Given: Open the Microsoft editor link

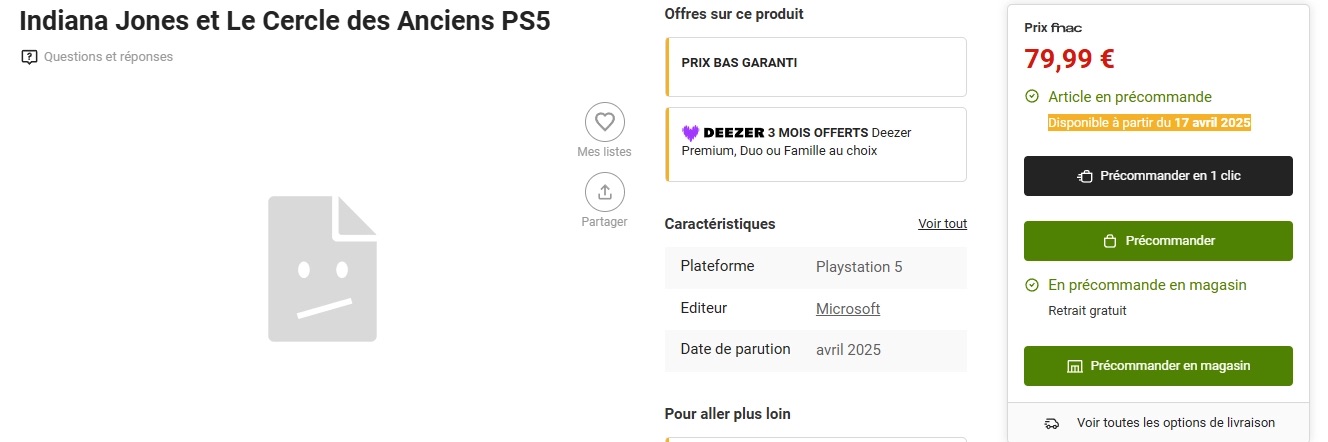Looking at the screenshot, I should 848,308.
